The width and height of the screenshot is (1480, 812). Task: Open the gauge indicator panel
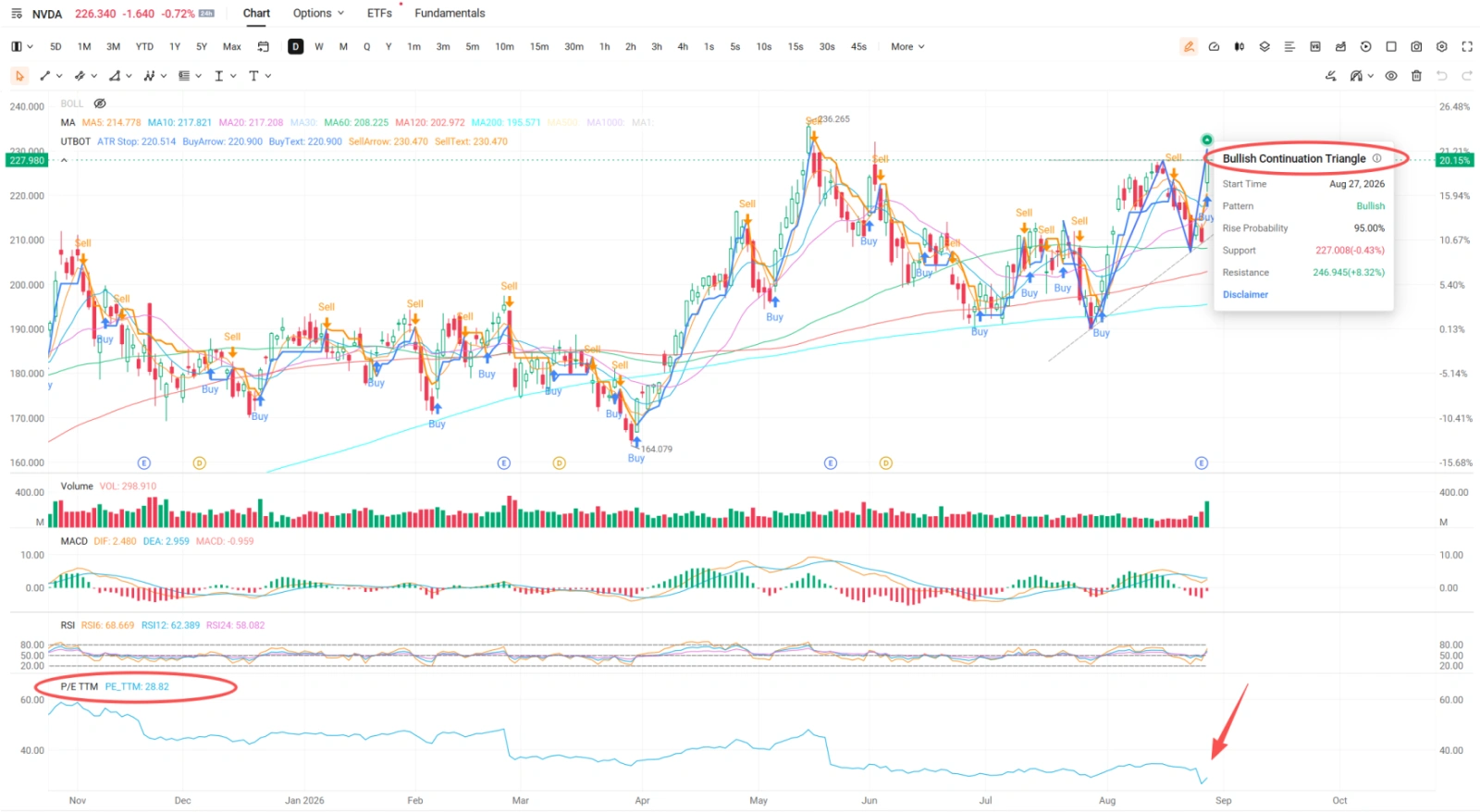click(1214, 46)
